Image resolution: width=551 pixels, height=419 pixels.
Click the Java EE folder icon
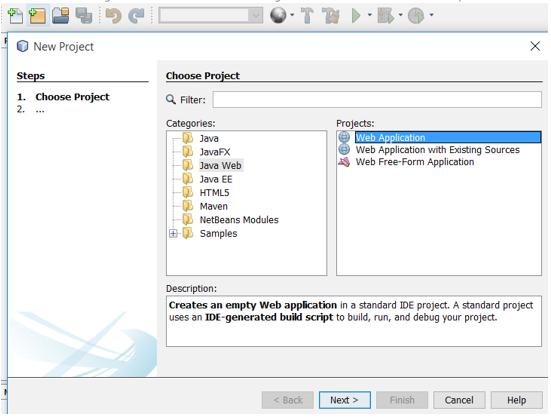tap(188, 179)
